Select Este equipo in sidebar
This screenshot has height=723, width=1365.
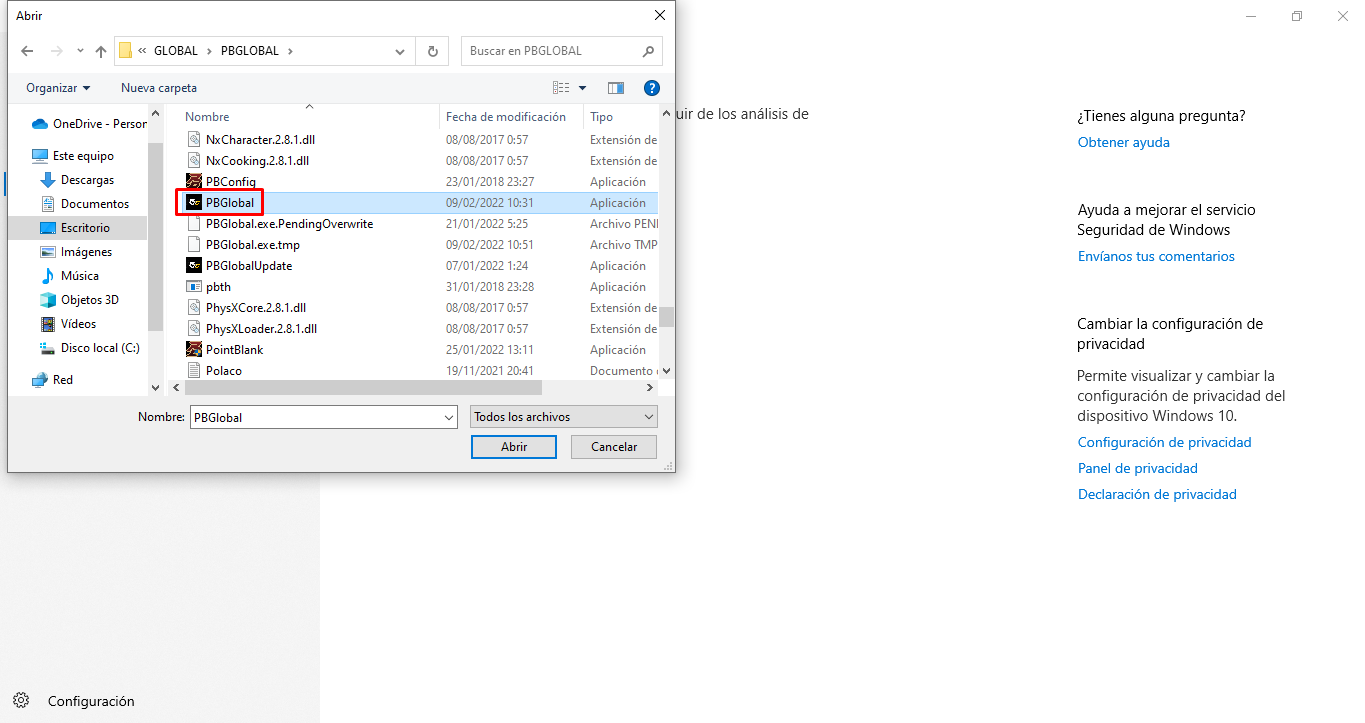pyautogui.click(x=73, y=156)
